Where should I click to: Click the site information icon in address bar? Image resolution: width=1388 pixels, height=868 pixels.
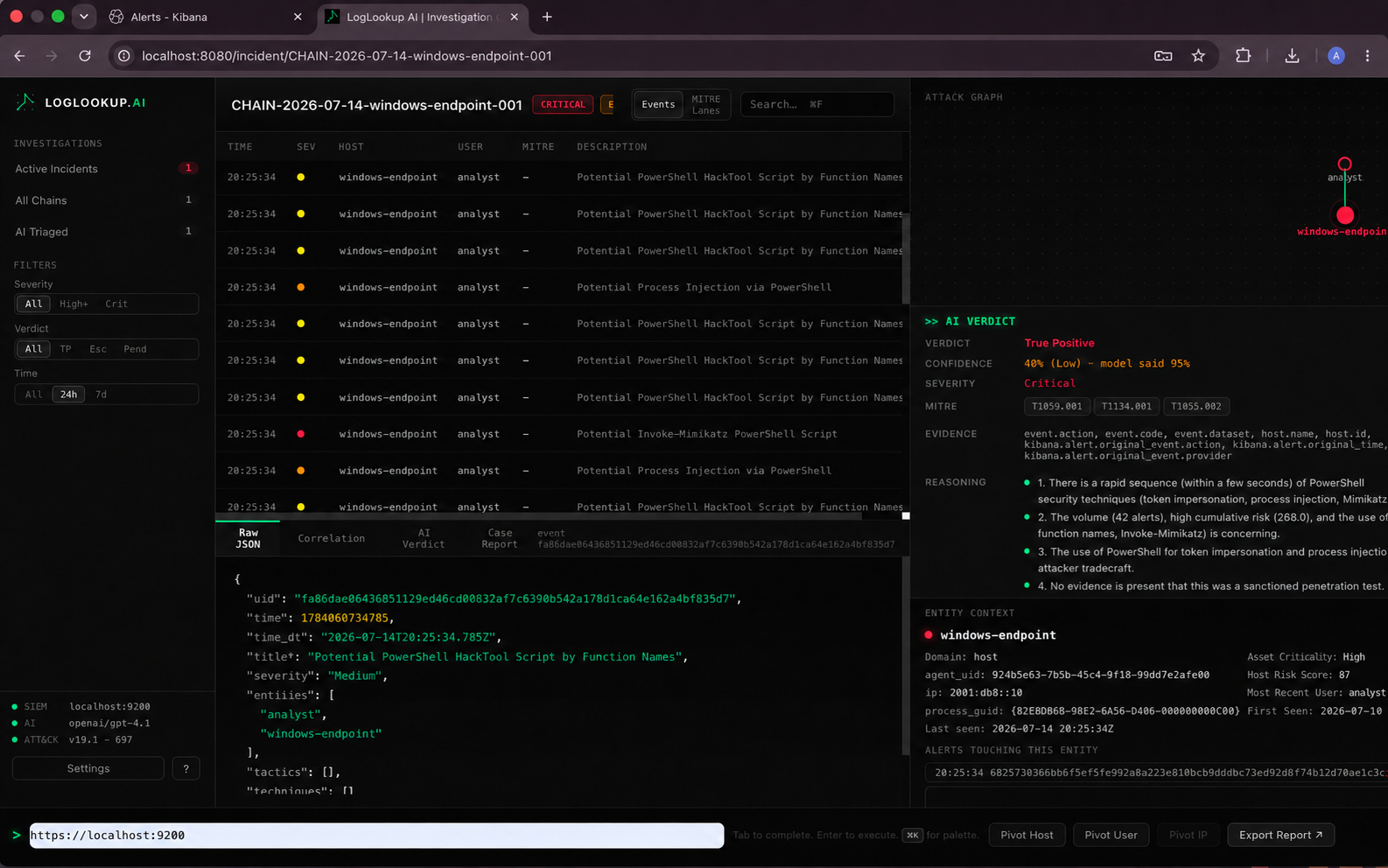(124, 56)
